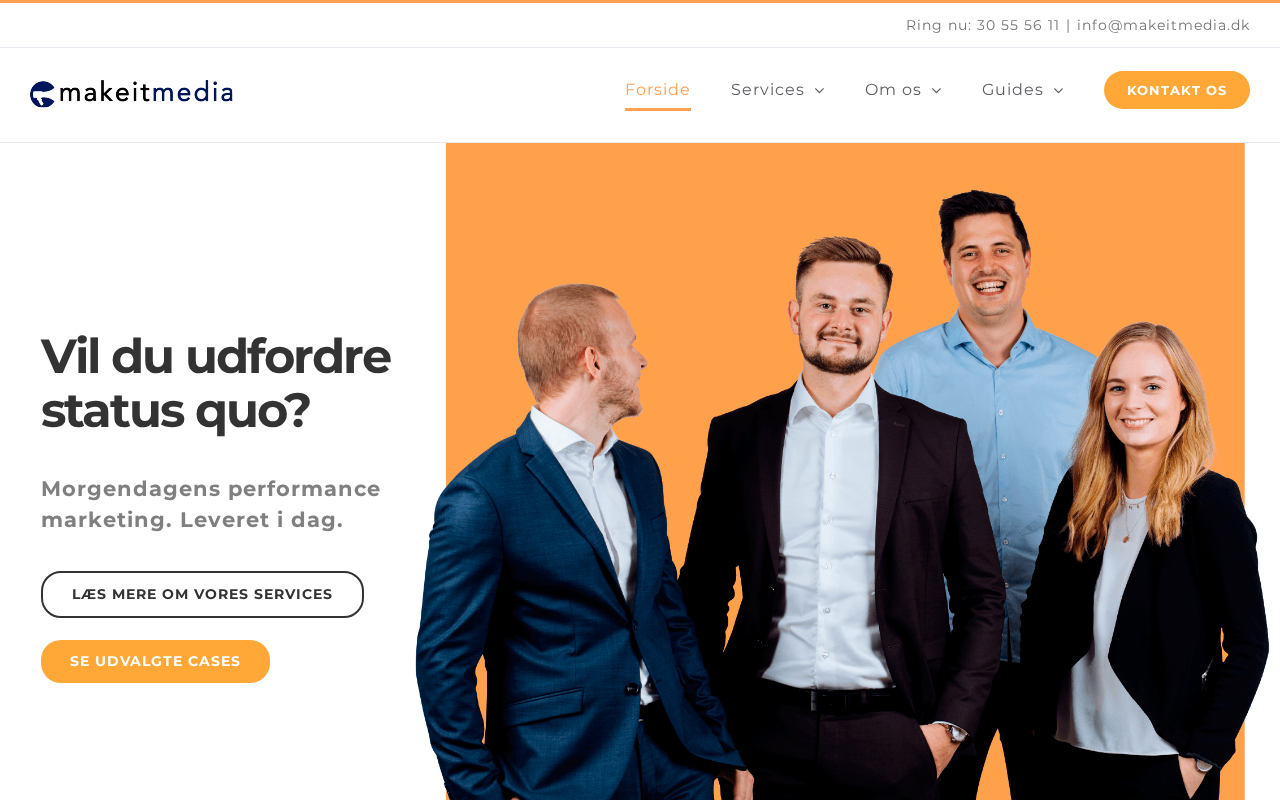The height and width of the screenshot is (800, 1280).
Task: Click the 'Morgendagens performance marketing' subheading
Action: tap(211, 504)
